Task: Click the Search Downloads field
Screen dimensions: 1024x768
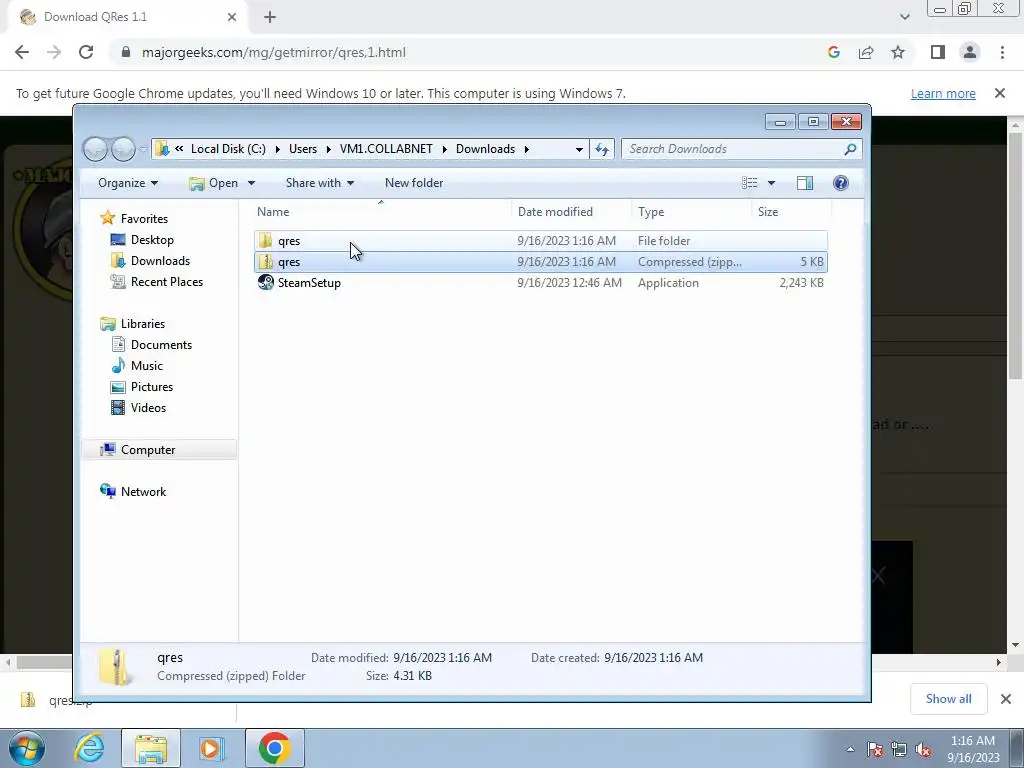Action: click(741, 149)
